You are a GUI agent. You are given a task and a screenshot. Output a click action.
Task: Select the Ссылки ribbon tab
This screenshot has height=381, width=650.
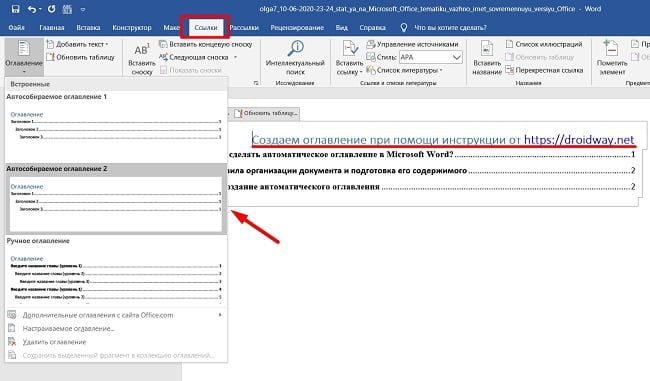point(206,28)
